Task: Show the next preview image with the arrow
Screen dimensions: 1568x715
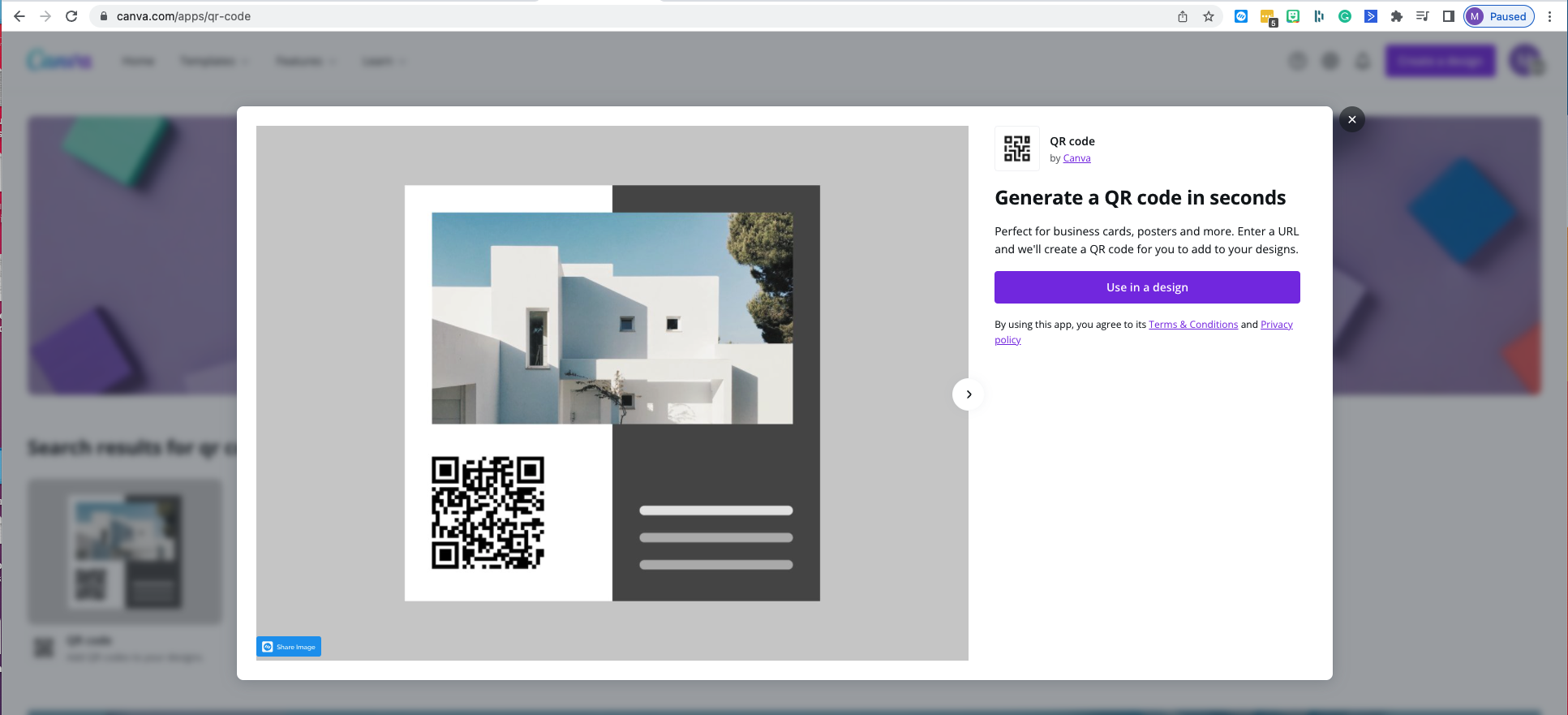Action: coord(968,394)
